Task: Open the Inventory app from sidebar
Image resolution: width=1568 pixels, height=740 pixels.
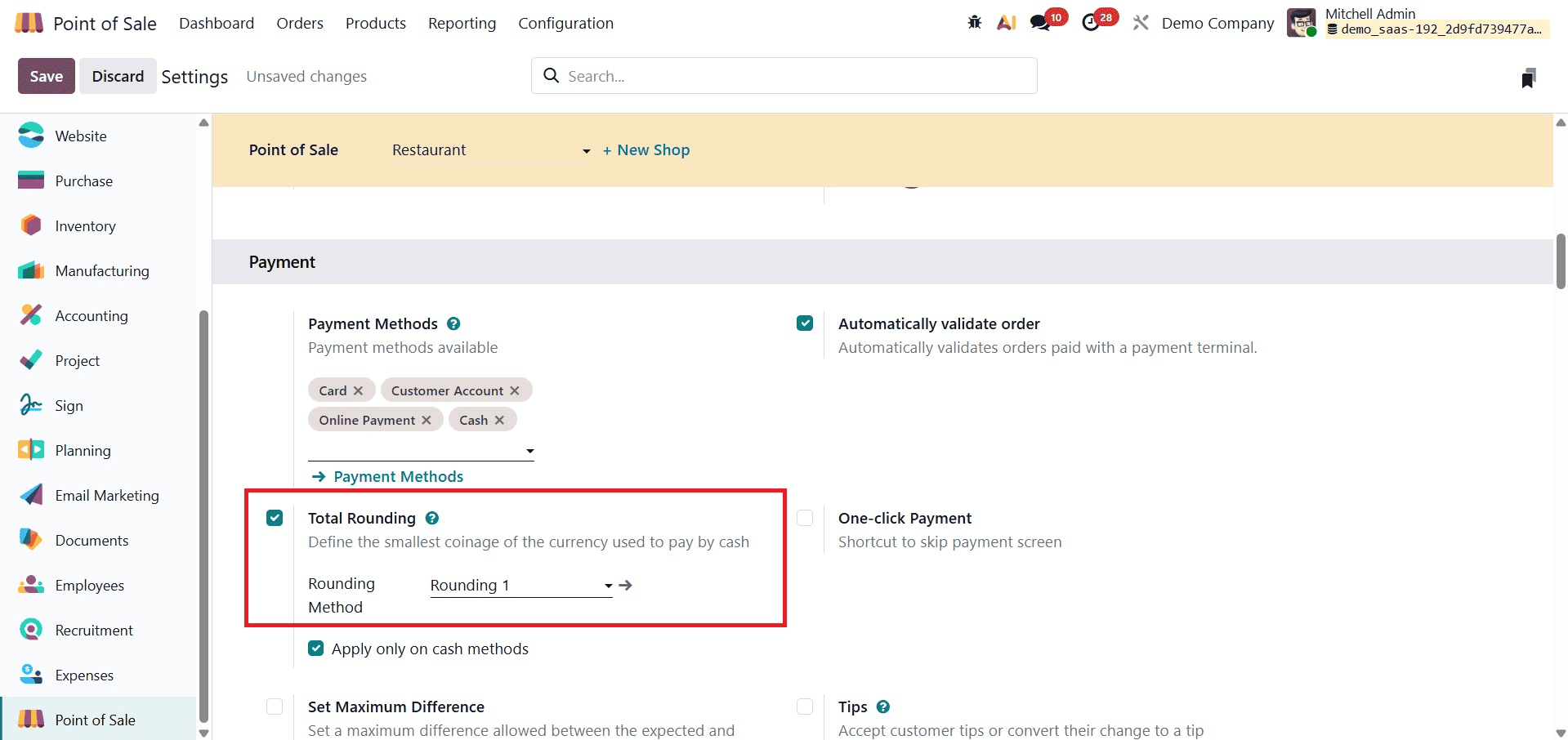Action: [x=85, y=225]
